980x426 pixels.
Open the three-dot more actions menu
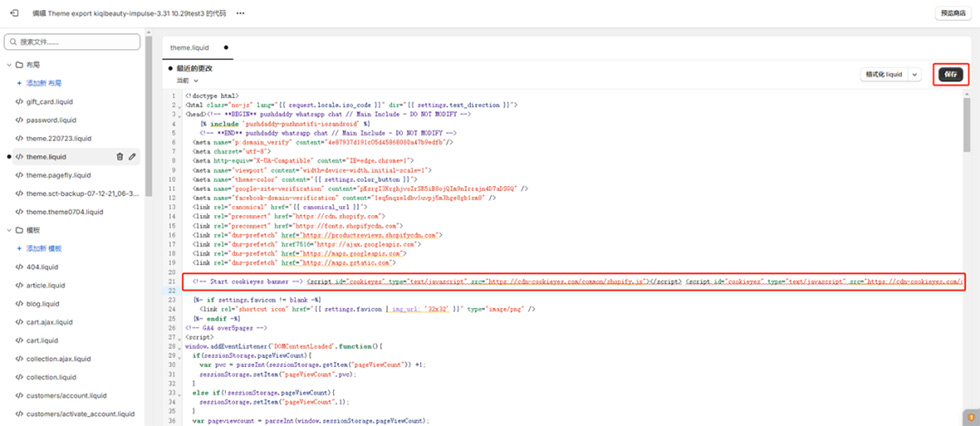click(x=240, y=13)
